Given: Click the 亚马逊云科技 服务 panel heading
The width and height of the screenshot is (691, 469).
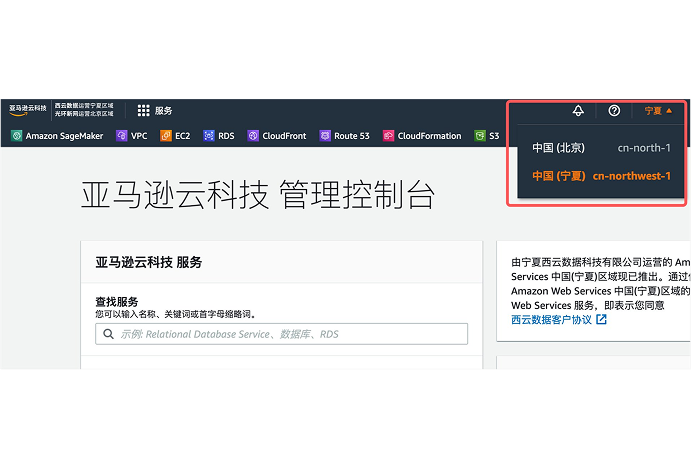Looking at the screenshot, I should coord(149,262).
